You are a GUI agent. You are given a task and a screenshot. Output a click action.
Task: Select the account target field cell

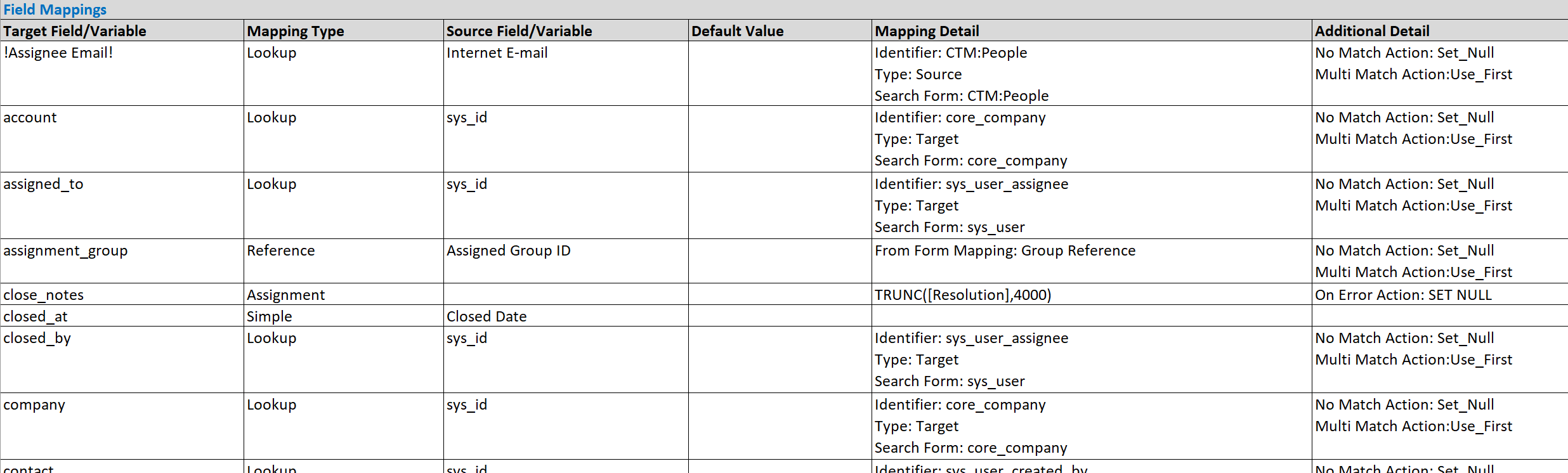tap(122, 139)
